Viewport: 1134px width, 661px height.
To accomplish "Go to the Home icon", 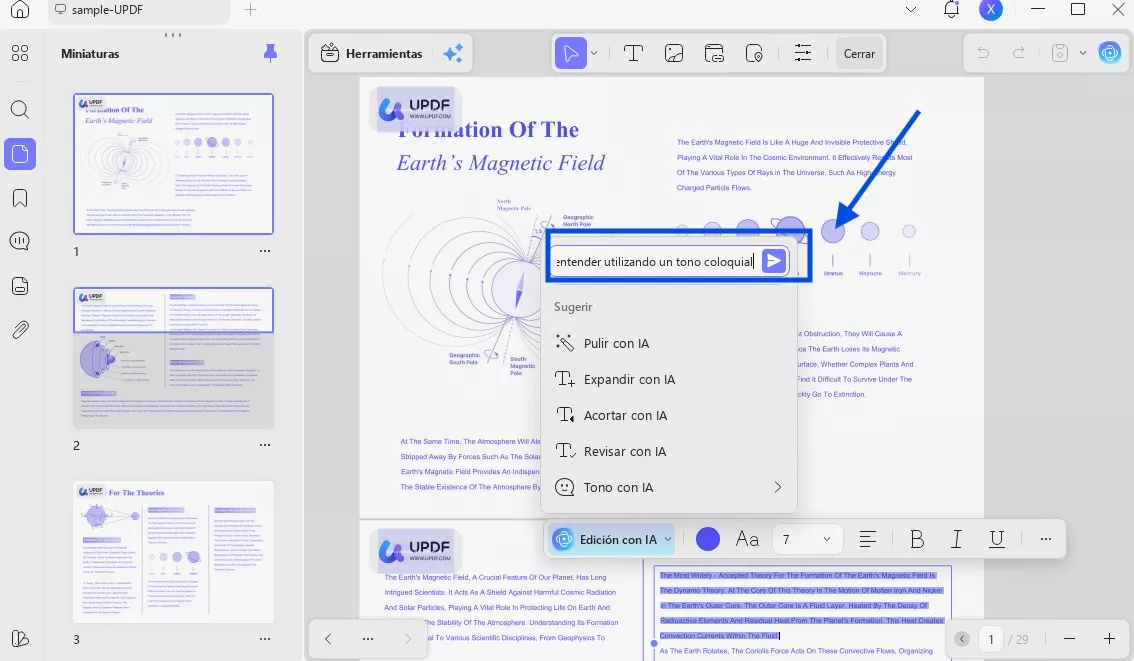I will tap(20, 9).
